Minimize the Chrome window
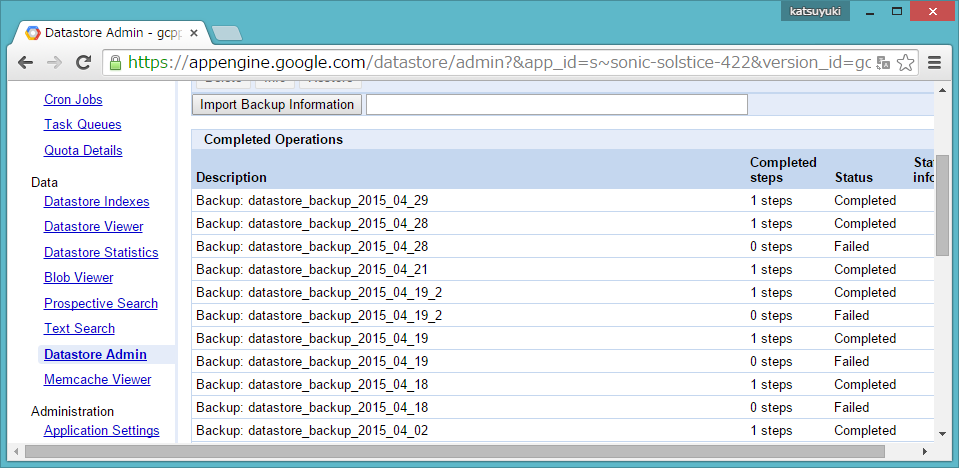 (870, 11)
